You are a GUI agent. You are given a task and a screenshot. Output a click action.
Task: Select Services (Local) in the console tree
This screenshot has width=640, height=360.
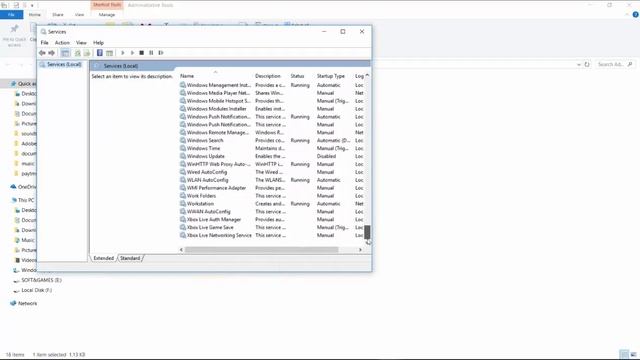point(61,64)
